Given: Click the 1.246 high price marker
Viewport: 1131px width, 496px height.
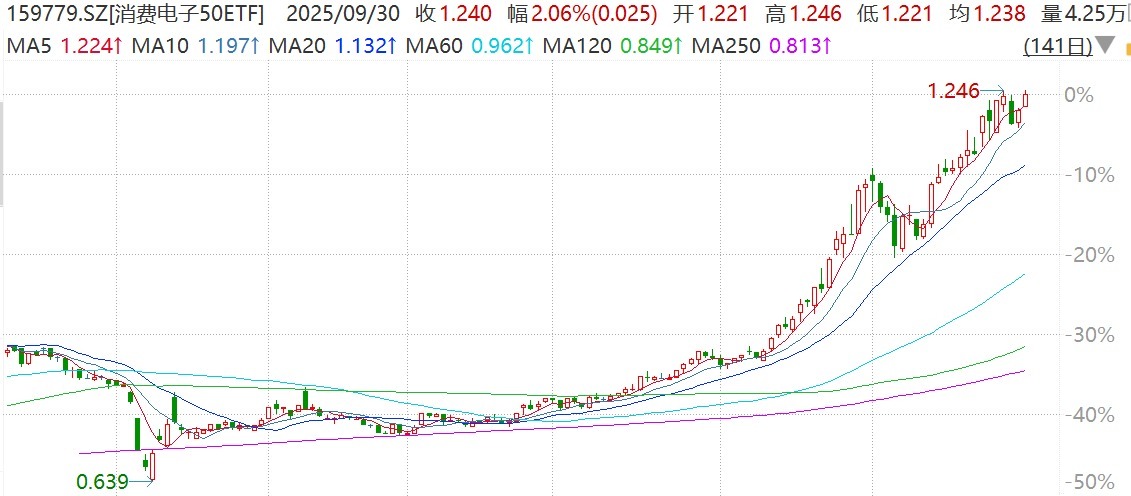Looking at the screenshot, I should (x=952, y=92).
